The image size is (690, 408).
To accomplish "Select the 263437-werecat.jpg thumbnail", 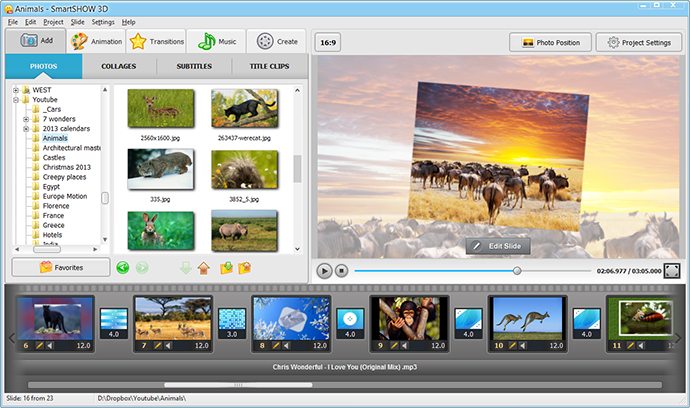I will tap(244, 108).
